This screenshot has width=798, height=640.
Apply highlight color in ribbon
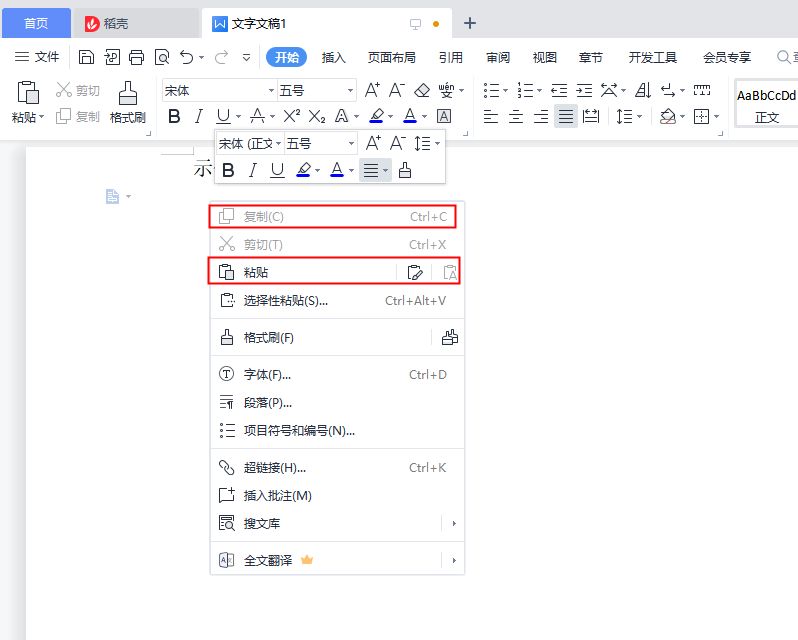point(377,117)
